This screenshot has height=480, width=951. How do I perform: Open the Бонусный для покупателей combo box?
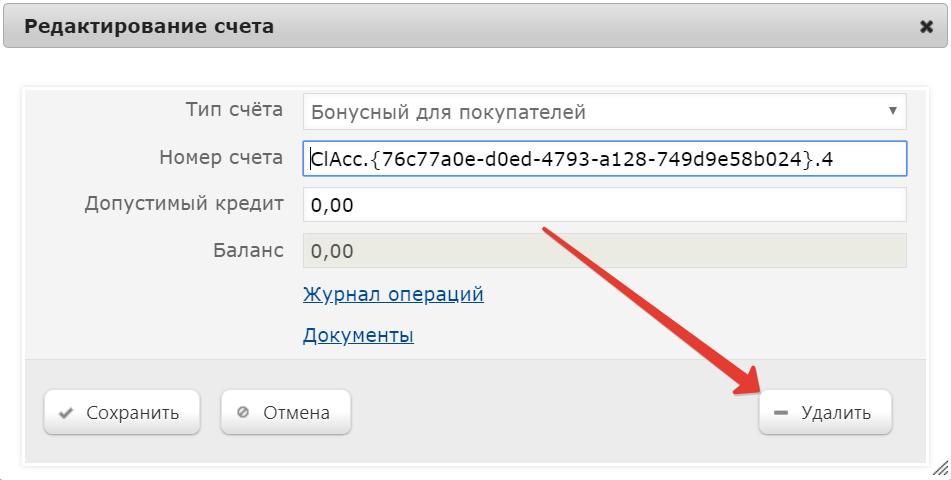click(x=605, y=112)
